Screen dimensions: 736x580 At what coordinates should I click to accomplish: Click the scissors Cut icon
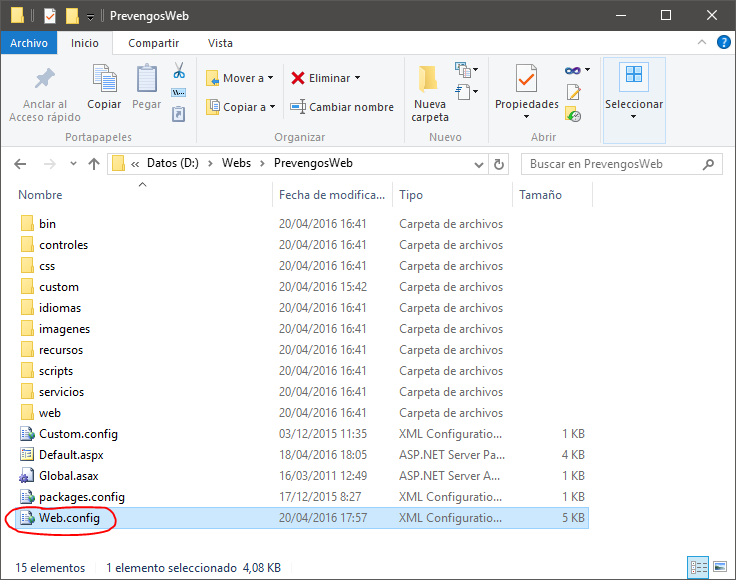tap(179, 71)
